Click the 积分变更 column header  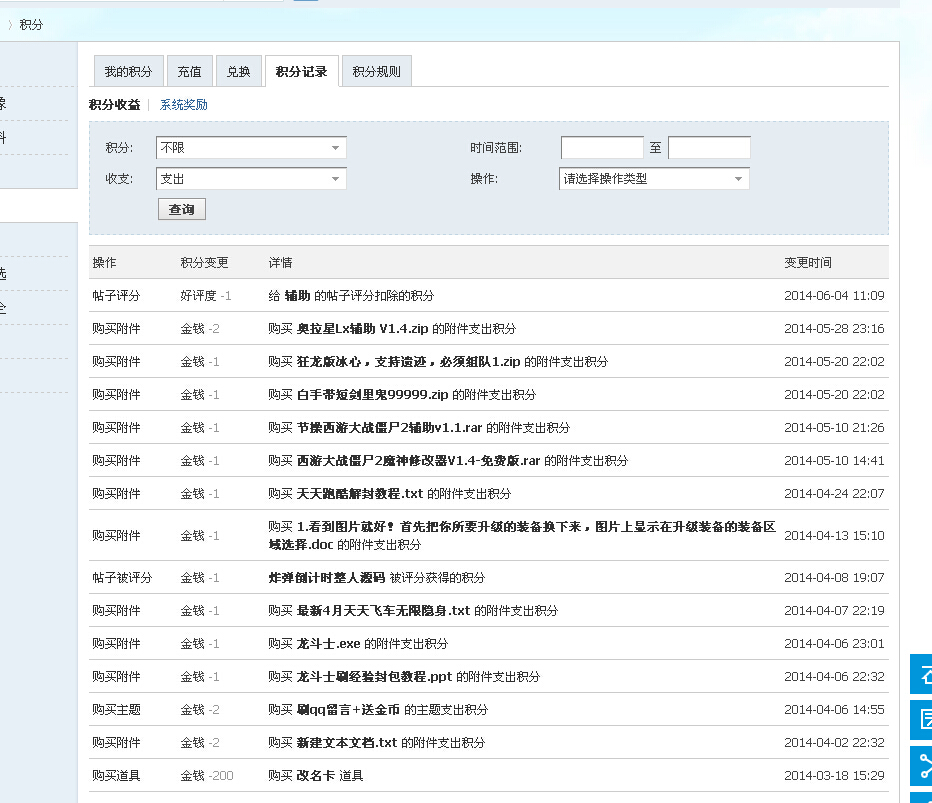click(204, 263)
